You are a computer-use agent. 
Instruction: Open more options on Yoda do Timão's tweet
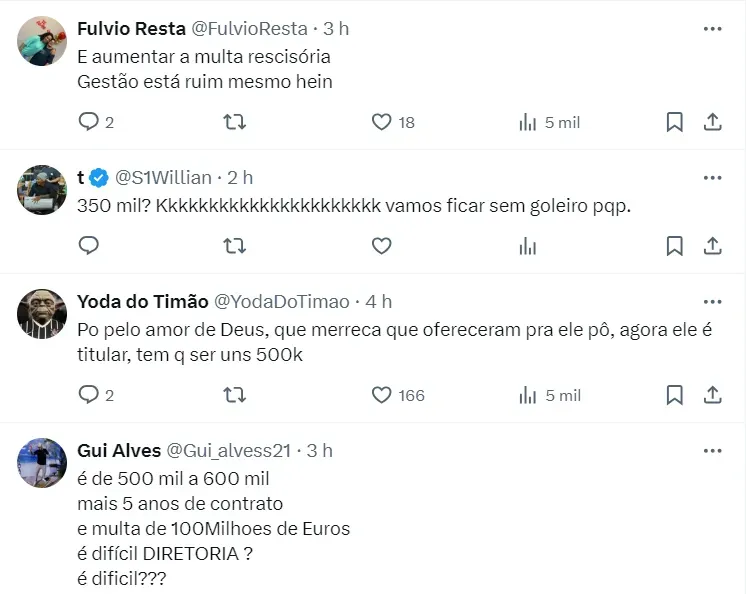tap(712, 301)
